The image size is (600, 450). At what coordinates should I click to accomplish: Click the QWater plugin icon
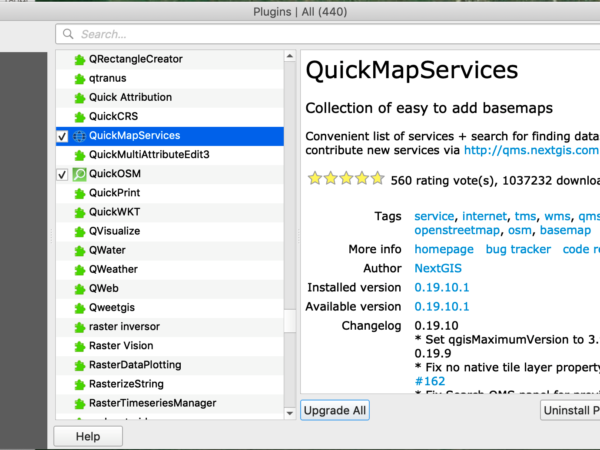pos(80,251)
